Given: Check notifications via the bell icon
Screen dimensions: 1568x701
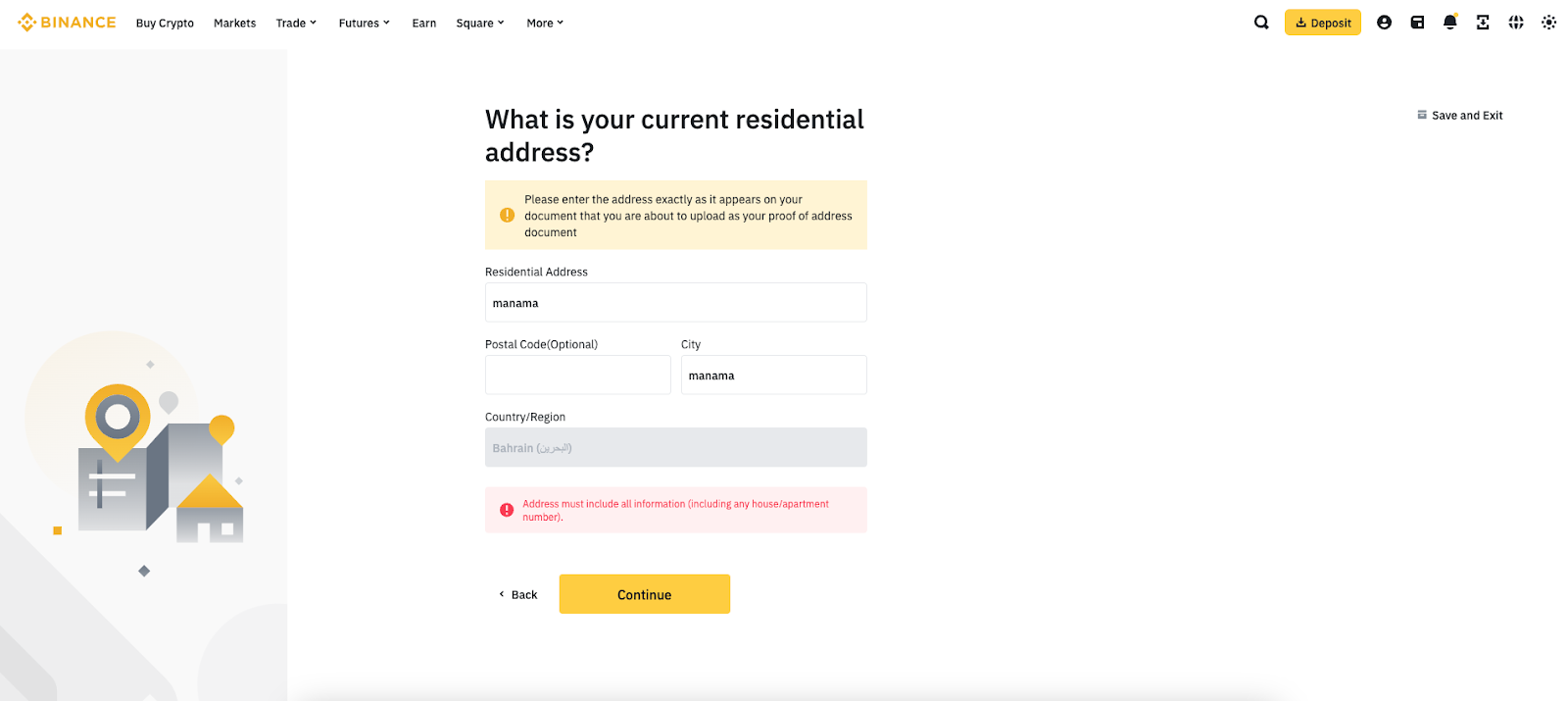Looking at the screenshot, I should pos(1449,22).
